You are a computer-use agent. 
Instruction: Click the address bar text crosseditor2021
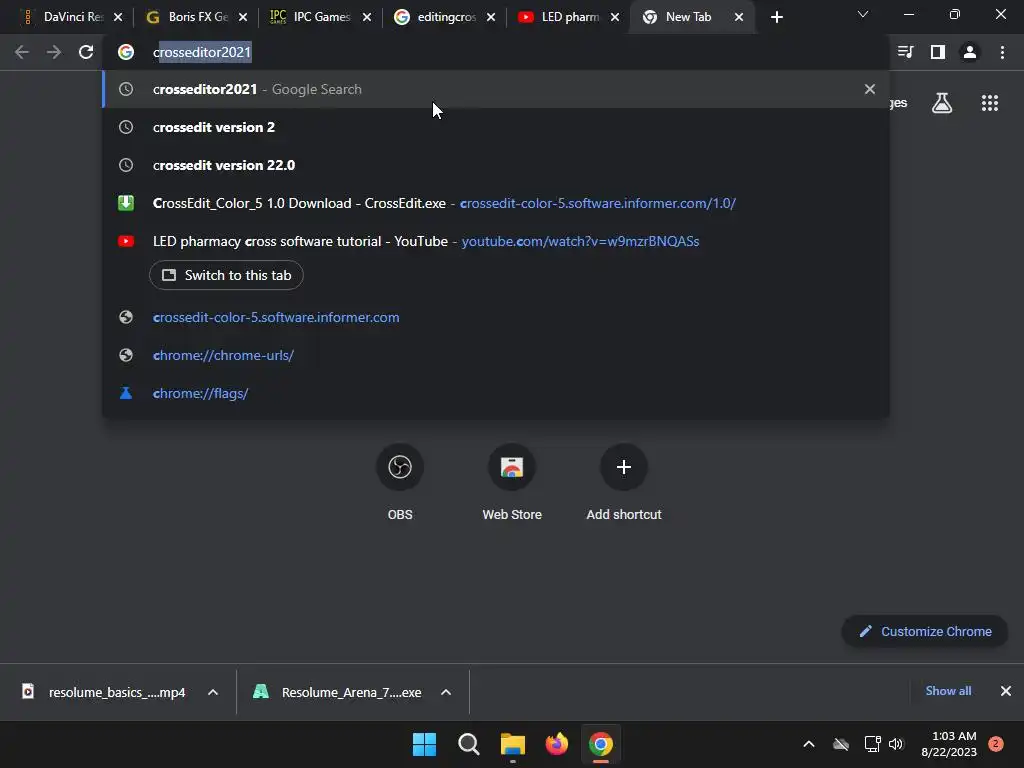coord(202,52)
